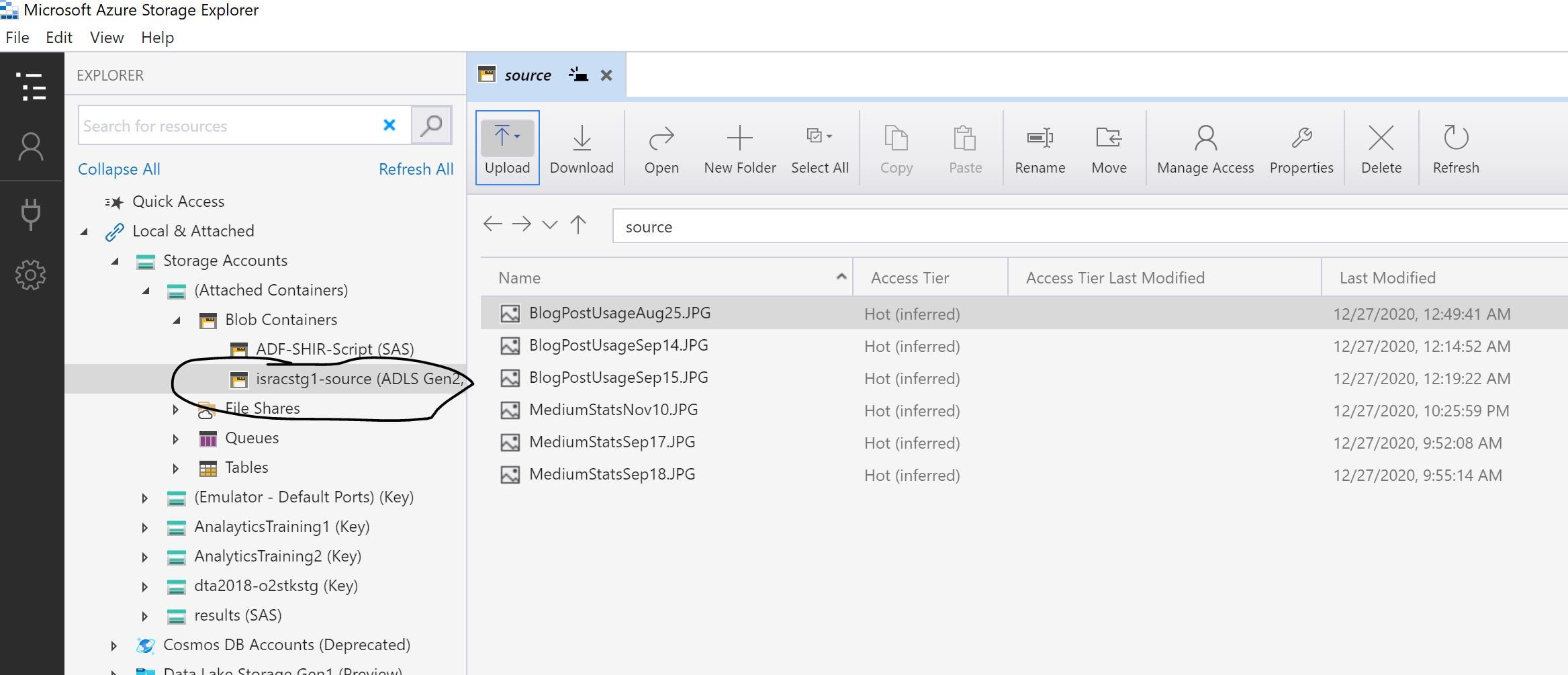Expand the AnalyticsTraining2 (Key) account
The height and width of the screenshot is (675, 1568).
click(x=145, y=557)
